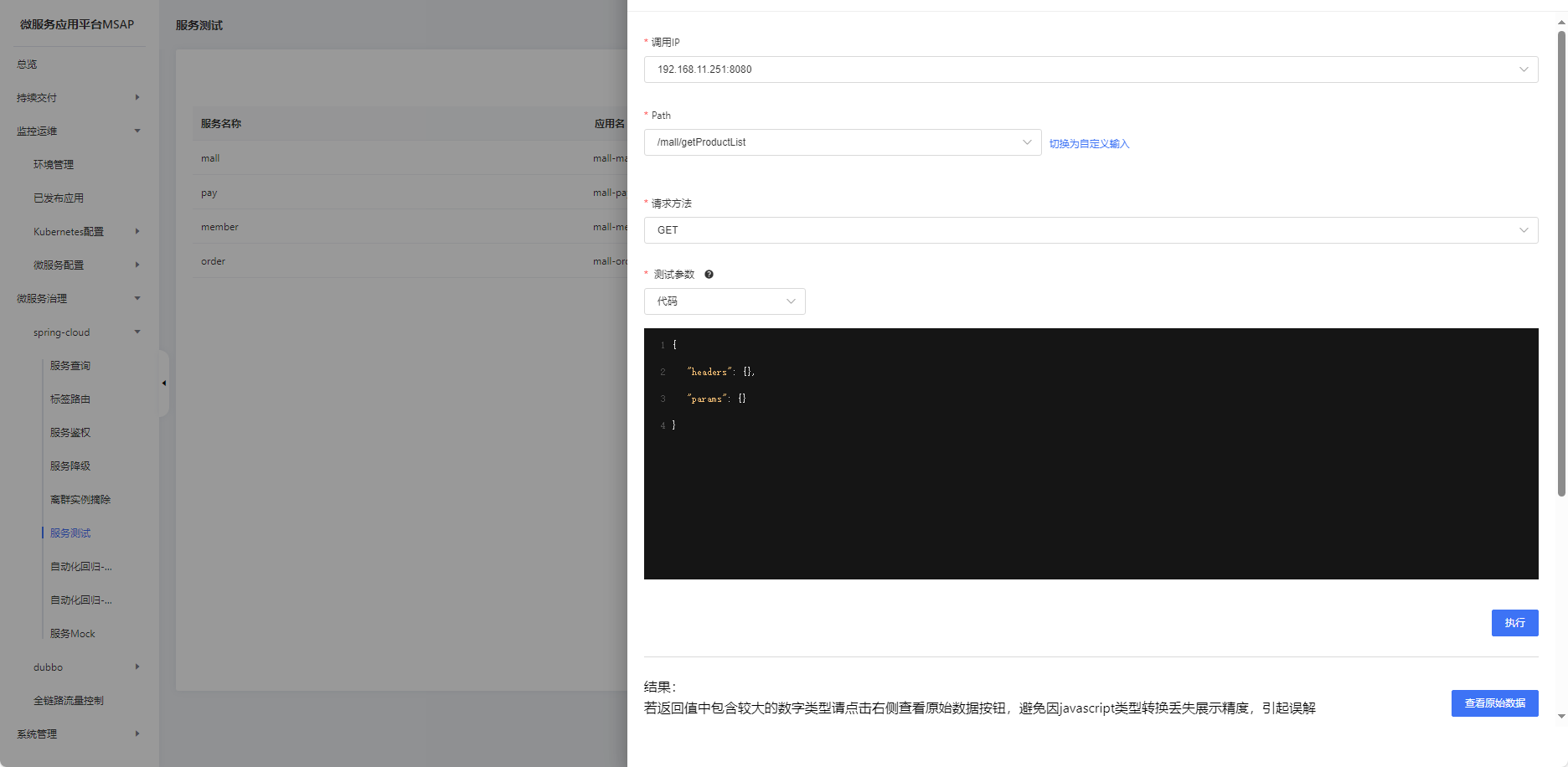The image size is (1568, 767).
Task: Open 服务查询 tree item
Action: [x=70, y=366]
